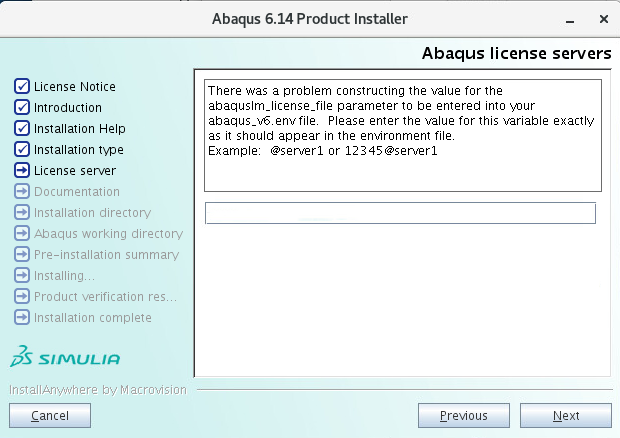Select the License server step label

click(75, 171)
